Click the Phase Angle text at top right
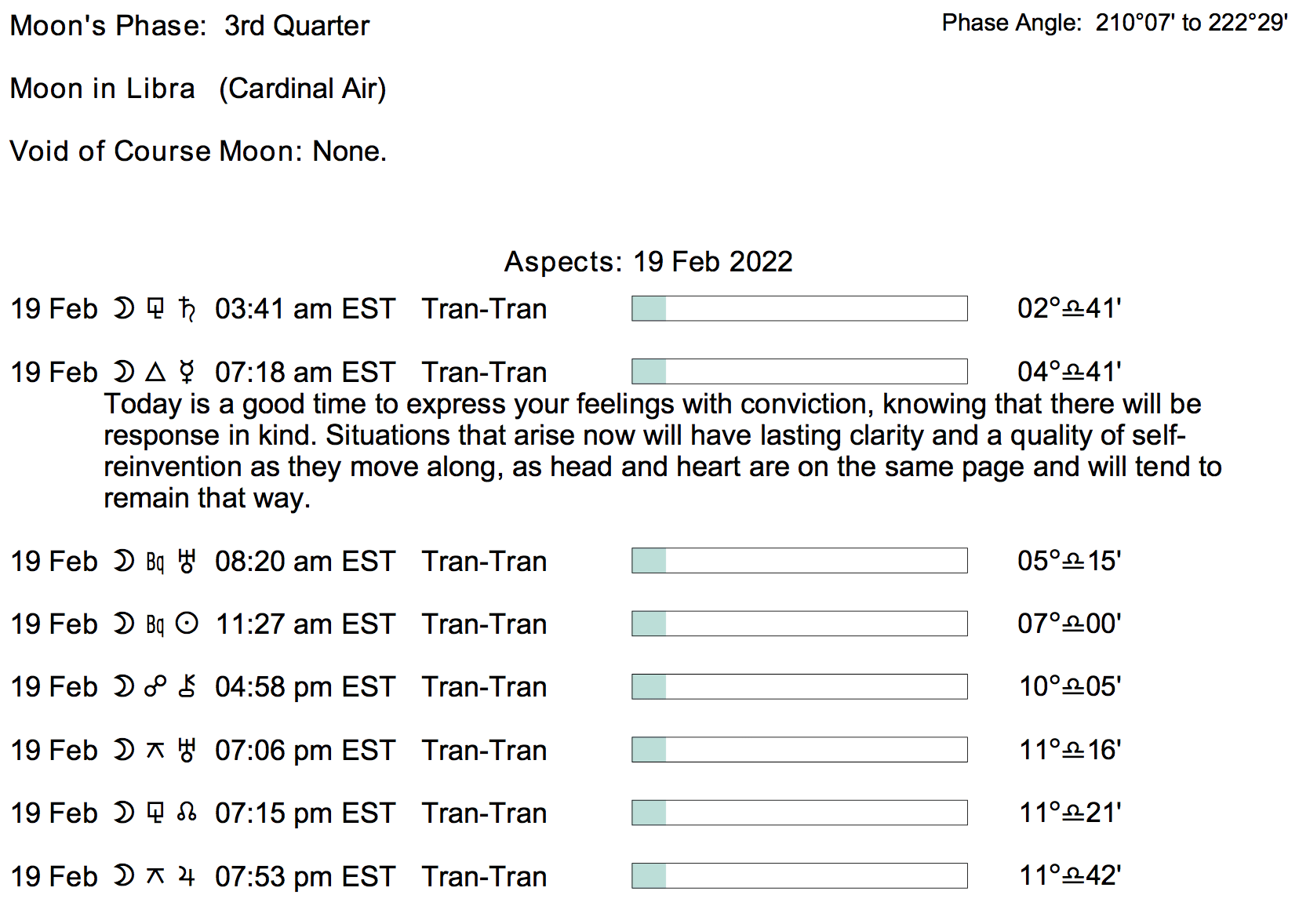The height and width of the screenshot is (924, 1299). pos(1114,23)
